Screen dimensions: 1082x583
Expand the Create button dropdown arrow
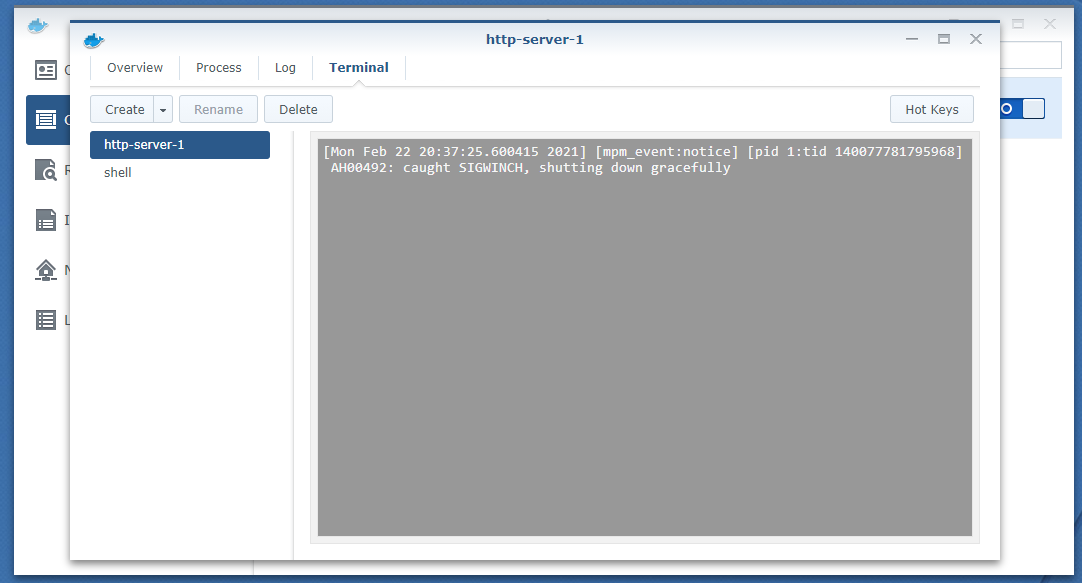pyautogui.click(x=163, y=110)
